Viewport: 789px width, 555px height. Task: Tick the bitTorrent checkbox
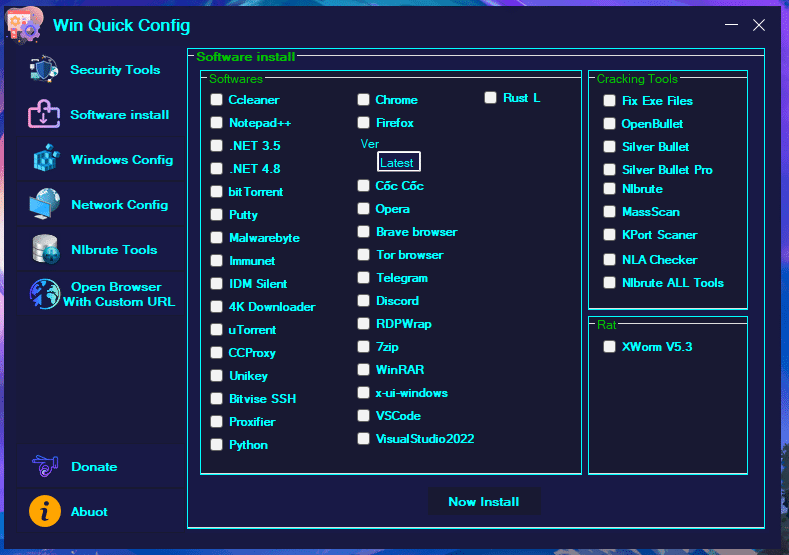click(216, 191)
